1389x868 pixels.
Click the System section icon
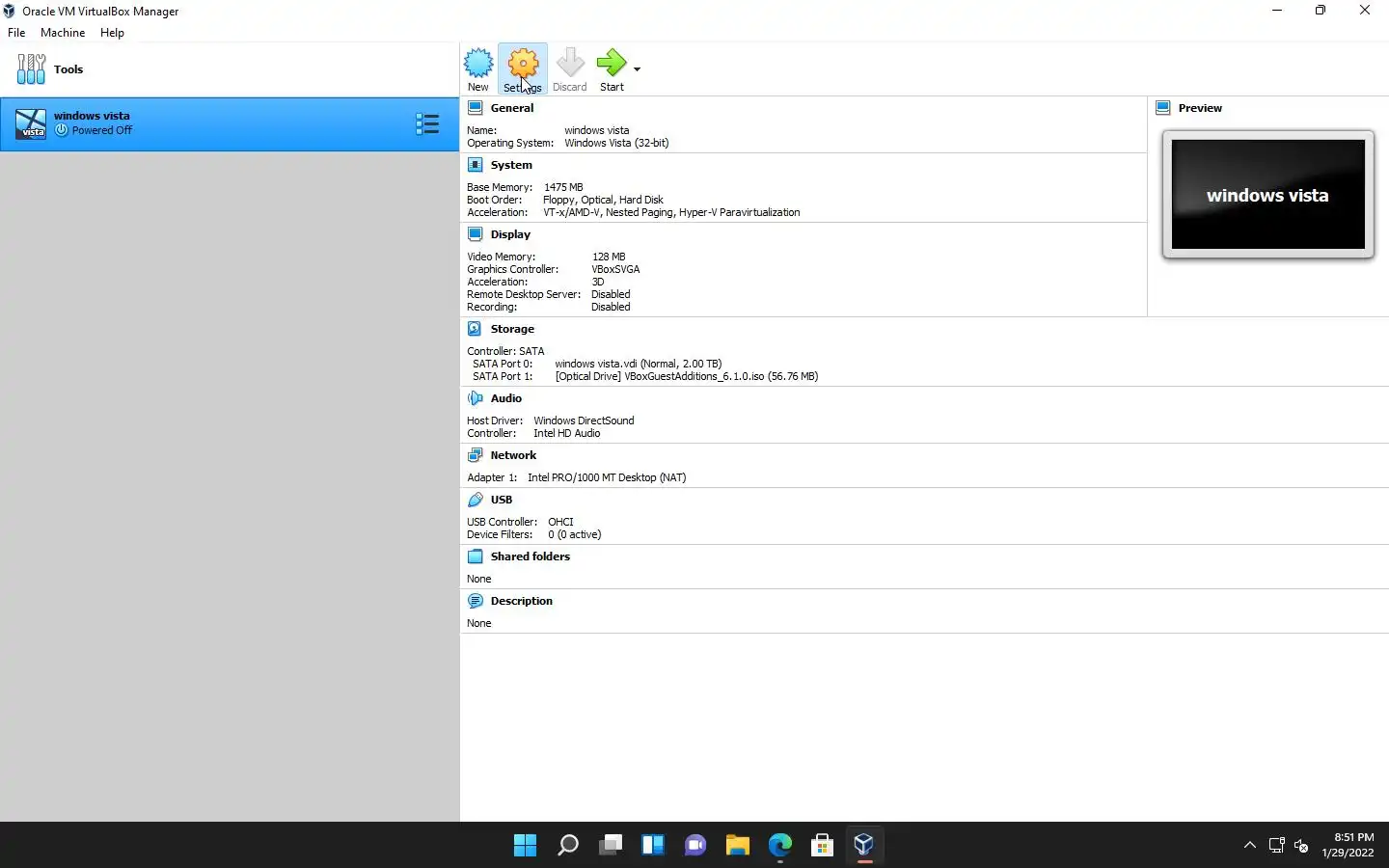pyautogui.click(x=475, y=165)
